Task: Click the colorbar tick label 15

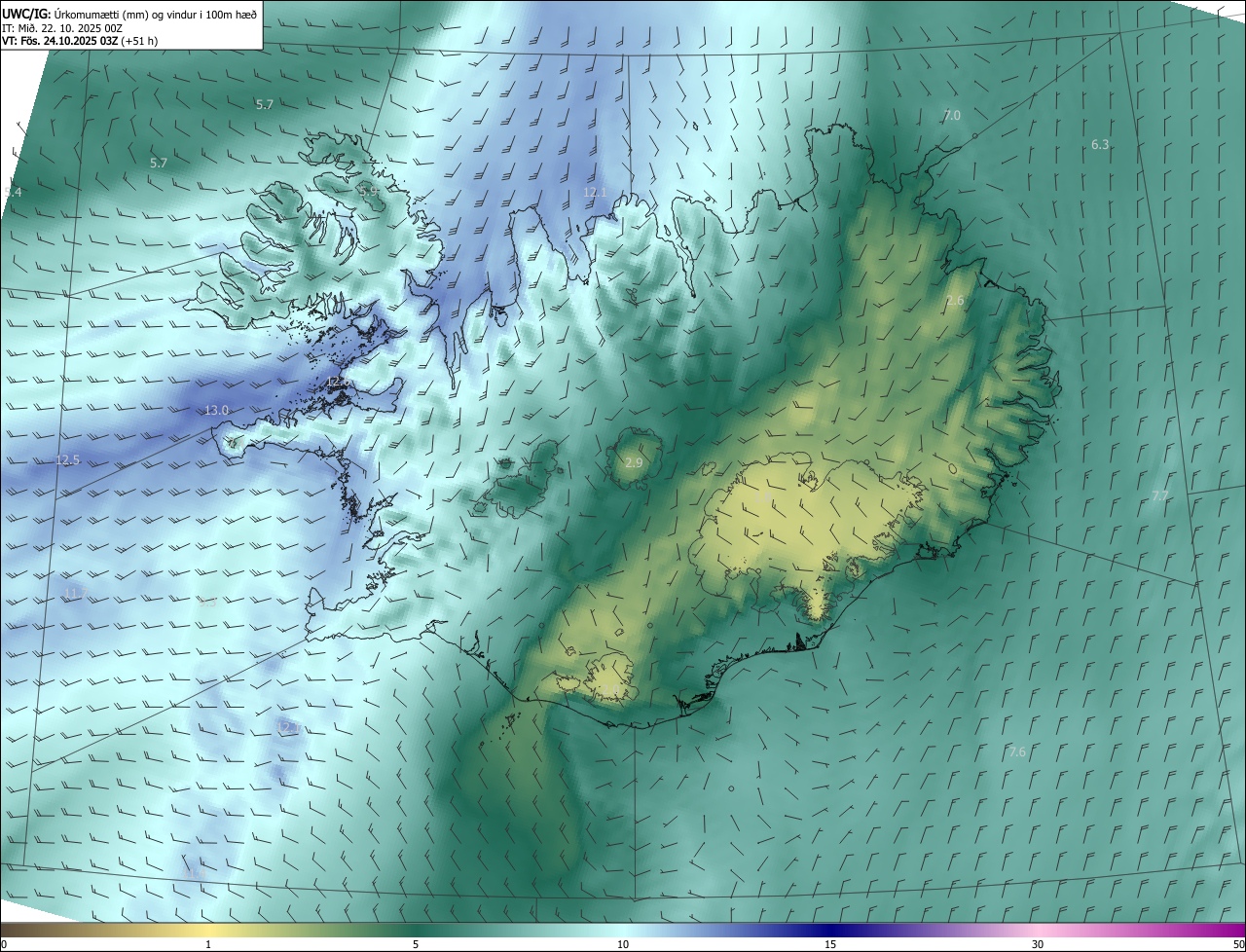Action: [830, 944]
